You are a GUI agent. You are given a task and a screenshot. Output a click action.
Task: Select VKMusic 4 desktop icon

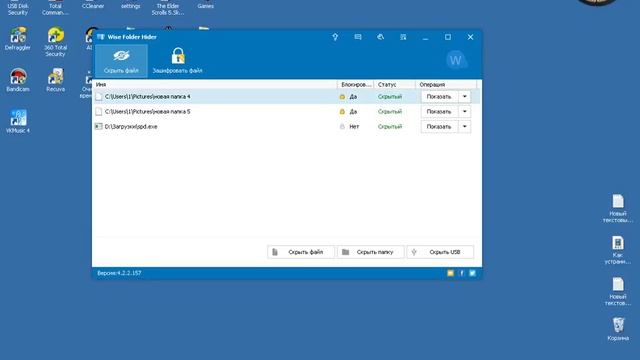click(x=18, y=121)
